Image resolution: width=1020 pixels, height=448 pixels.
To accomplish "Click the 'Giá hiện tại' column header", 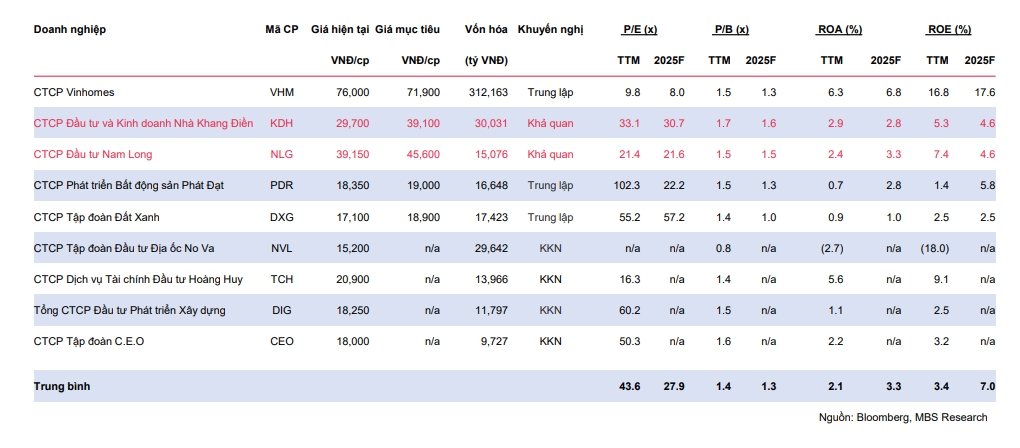I will click(x=340, y=30).
